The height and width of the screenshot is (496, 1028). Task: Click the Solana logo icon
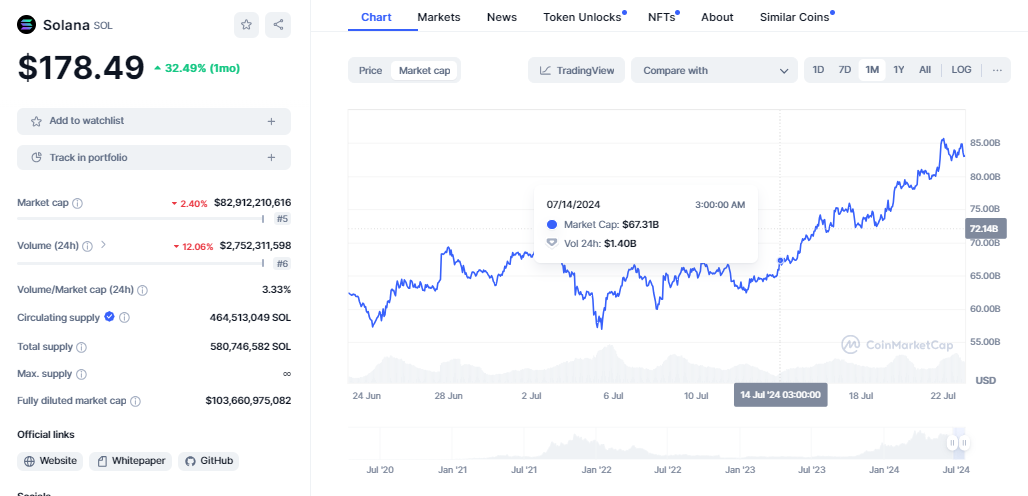(27, 25)
